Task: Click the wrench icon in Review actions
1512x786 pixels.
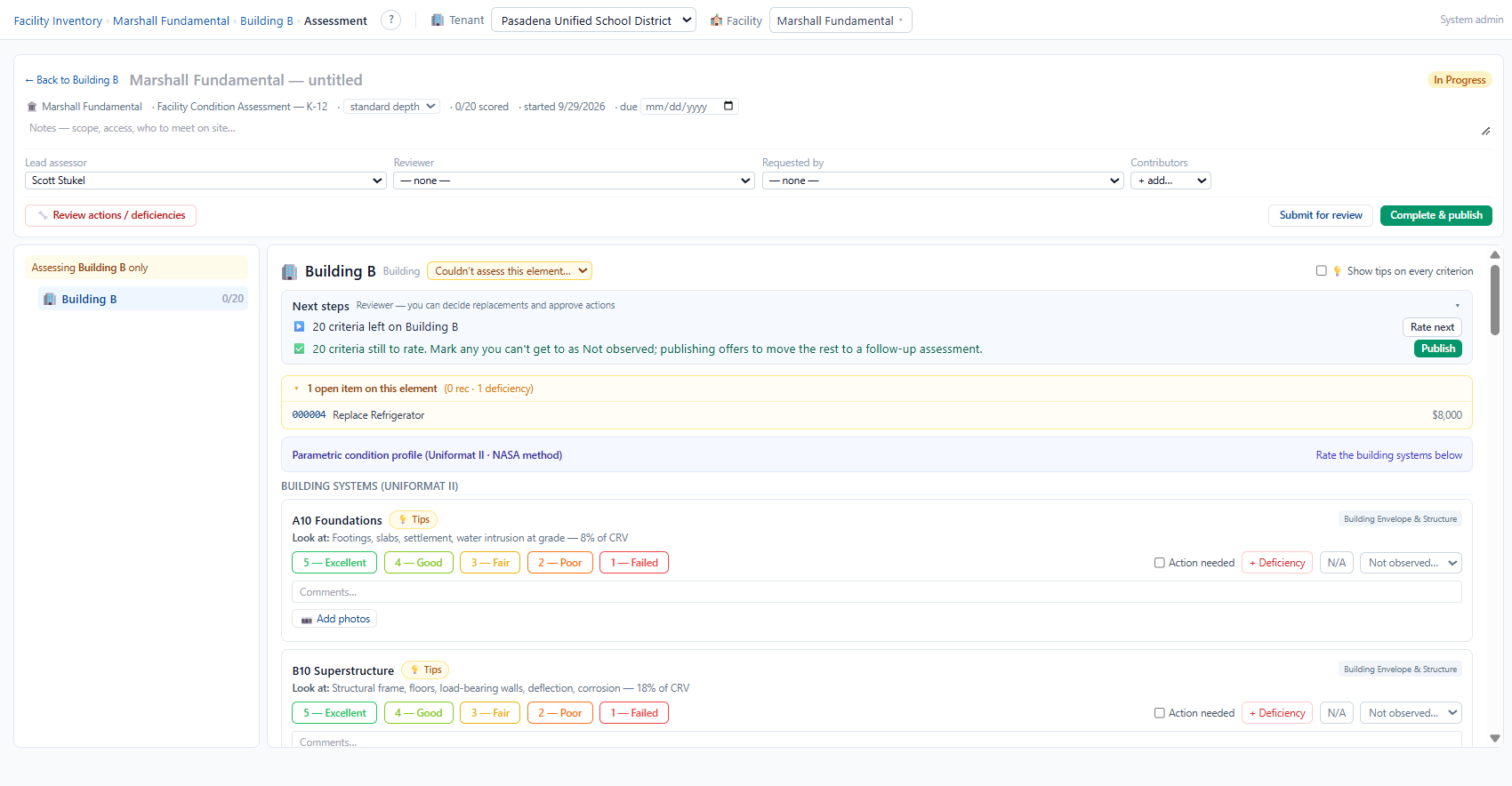Action: point(43,215)
